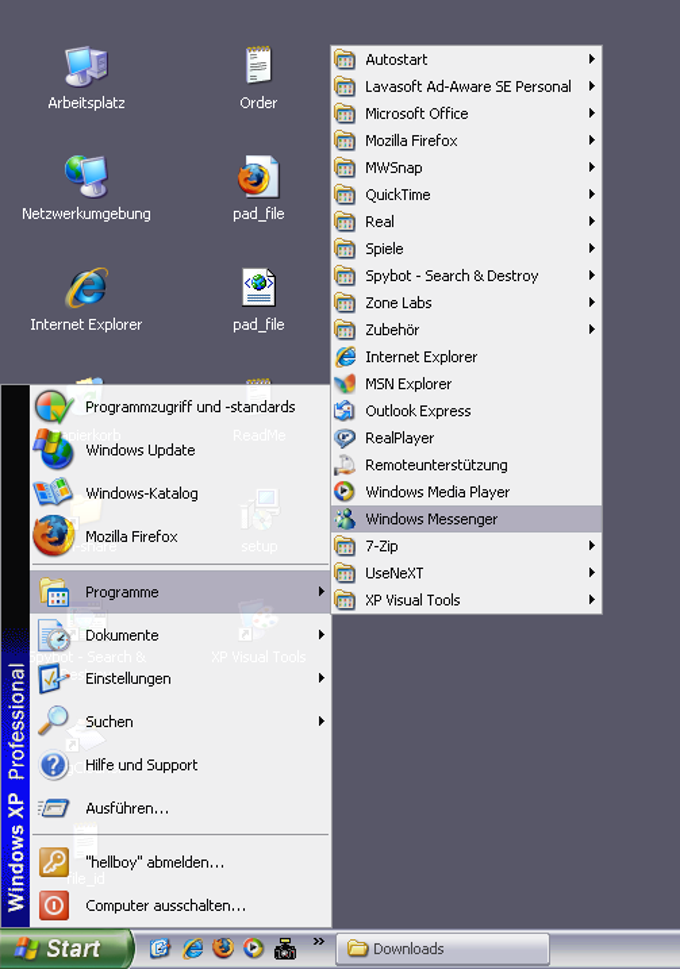Open the XP Visual Tools program folder
Screen dimensions: 680x969
[x=466, y=600]
